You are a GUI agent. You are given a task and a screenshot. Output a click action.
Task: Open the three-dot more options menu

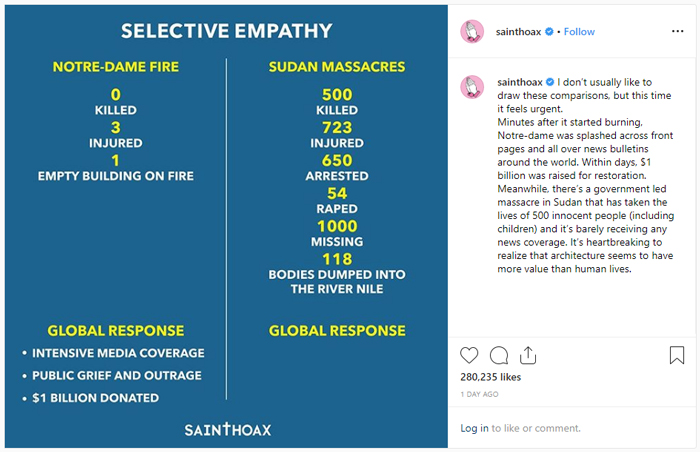pos(677,31)
